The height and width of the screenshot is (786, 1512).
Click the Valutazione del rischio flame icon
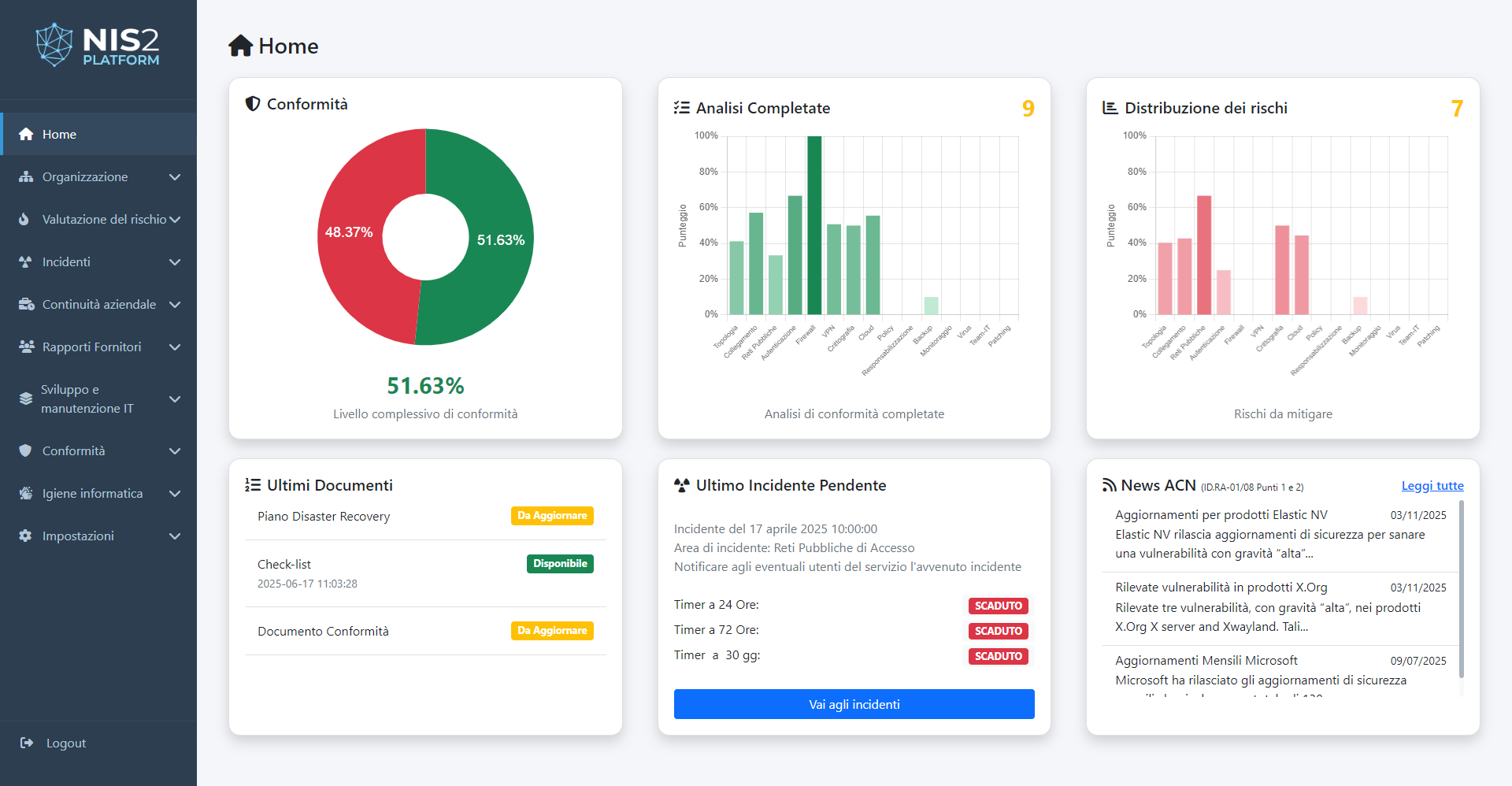24,220
